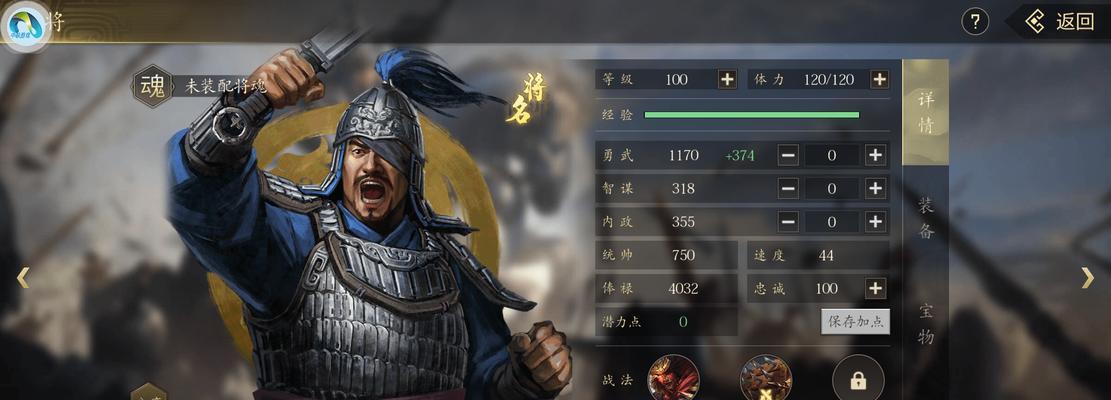
Task: Click the plus next to 等级 100
Action: click(x=727, y=79)
